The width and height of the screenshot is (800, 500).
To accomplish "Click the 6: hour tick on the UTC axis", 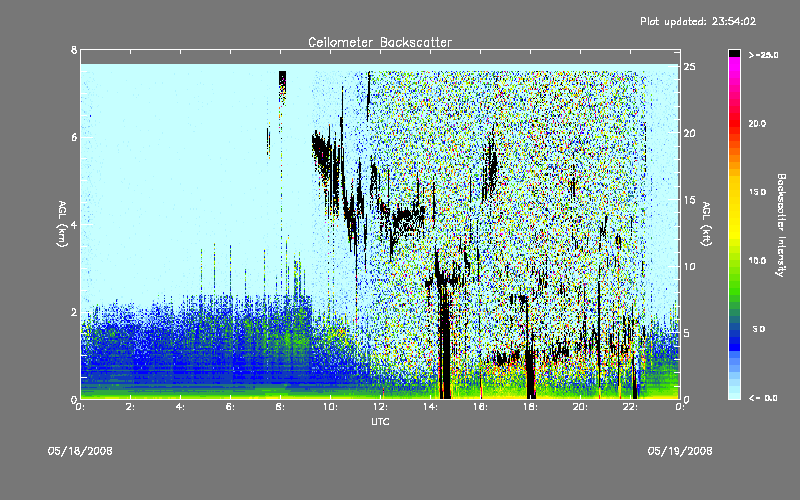I will click(x=230, y=407).
